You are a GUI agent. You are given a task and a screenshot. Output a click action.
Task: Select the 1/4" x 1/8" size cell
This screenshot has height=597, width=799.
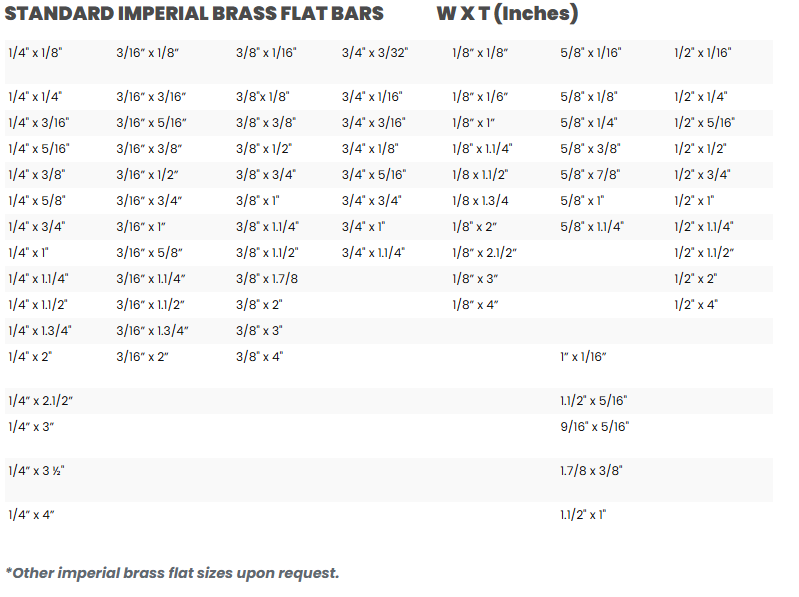pos(33,52)
